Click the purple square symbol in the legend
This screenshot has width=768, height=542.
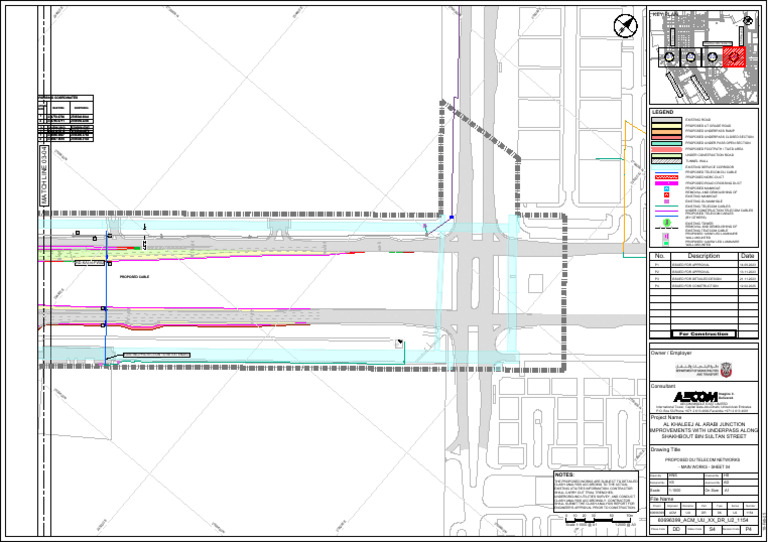pos(666,201)
